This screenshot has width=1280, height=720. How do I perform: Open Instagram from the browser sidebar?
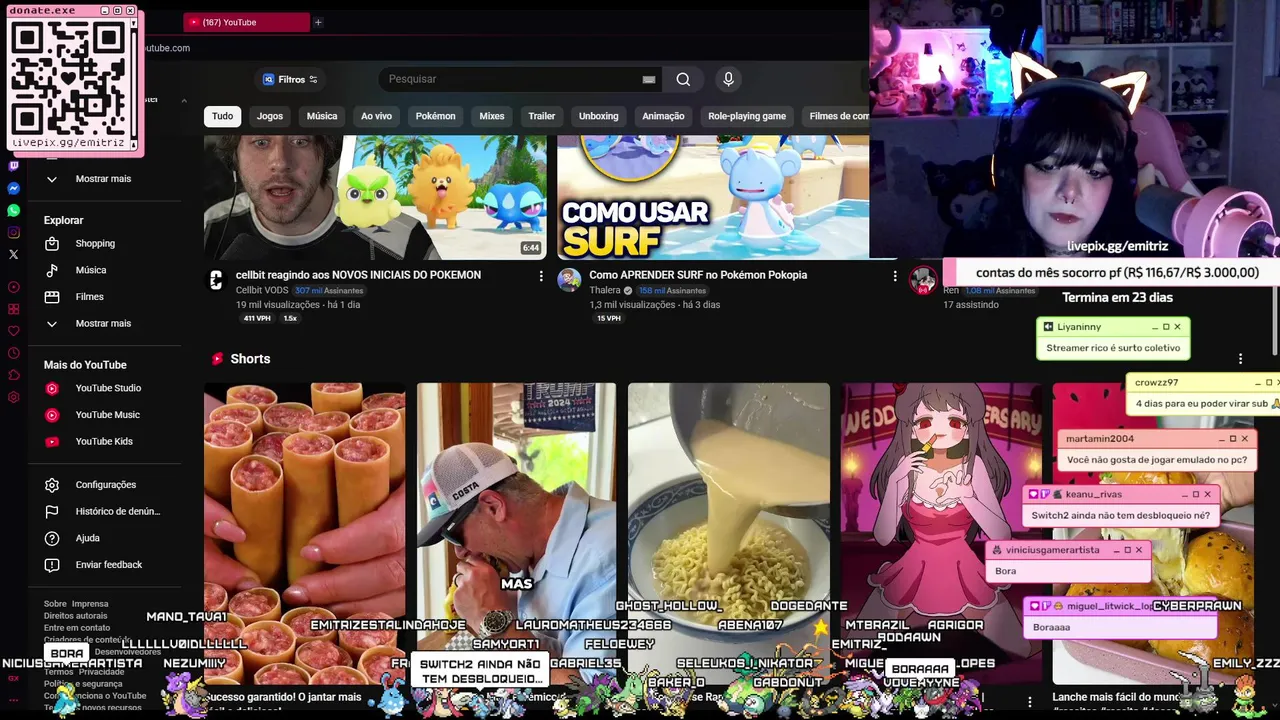click(x=13, y=232)
